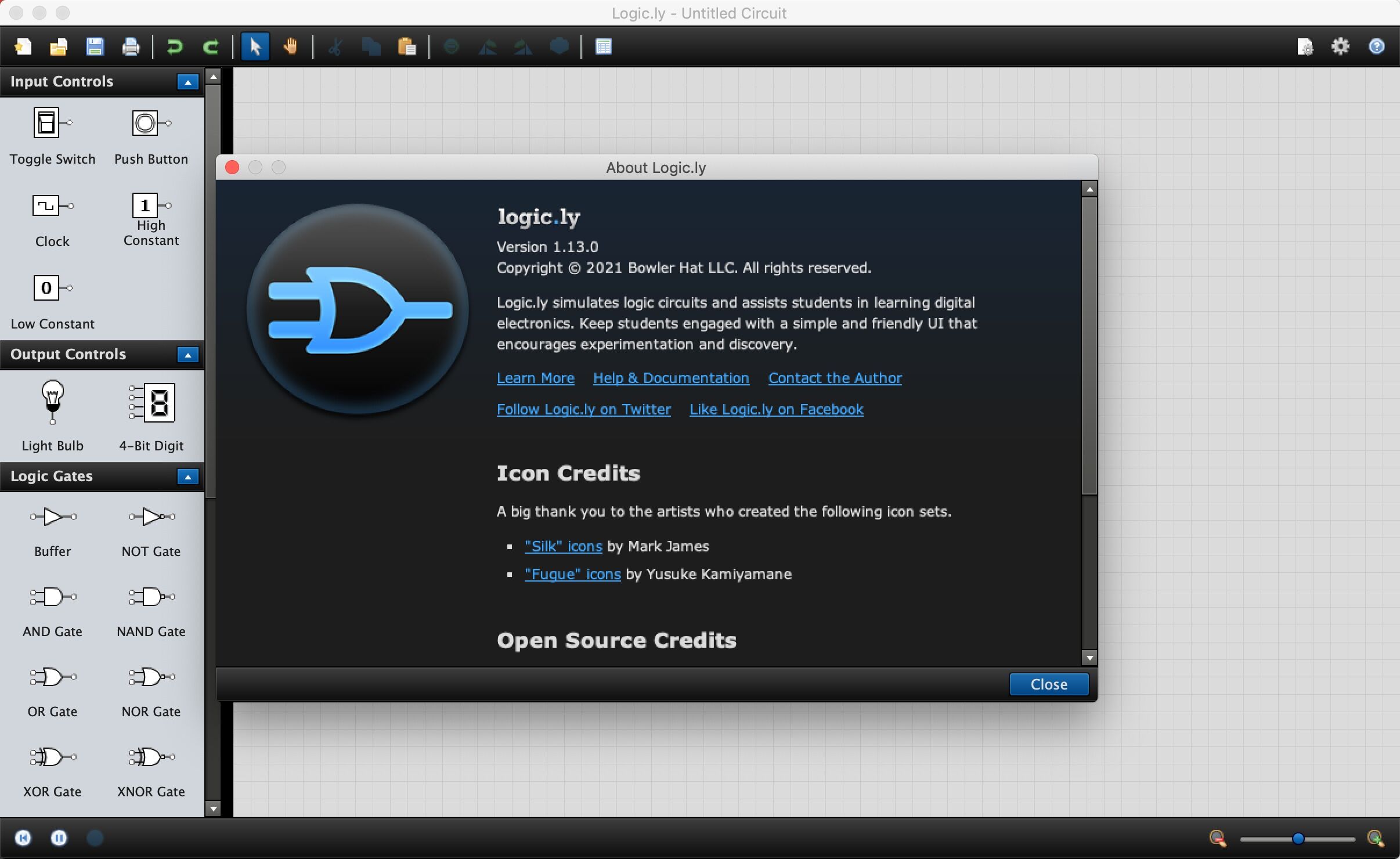The image size is (1400, 859).
Task: Select the OR Gate
Action: [52, 692]
